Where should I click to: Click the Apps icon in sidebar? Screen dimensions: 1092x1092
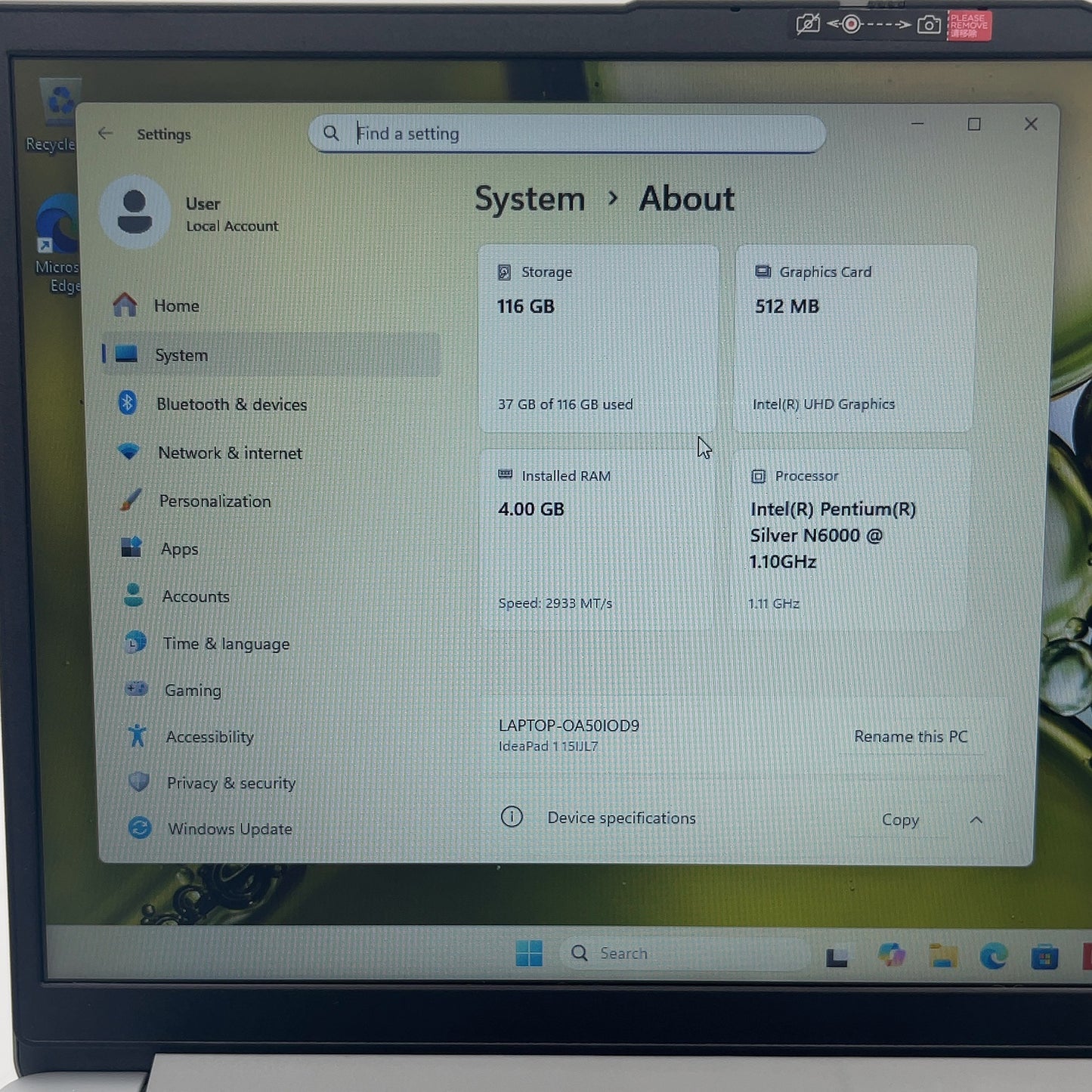coord(131,547)
